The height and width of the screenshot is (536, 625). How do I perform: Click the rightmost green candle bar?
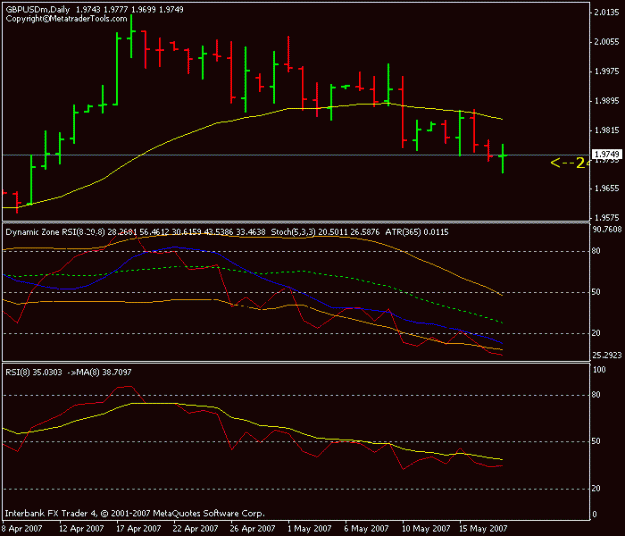(x=503, y=158)
